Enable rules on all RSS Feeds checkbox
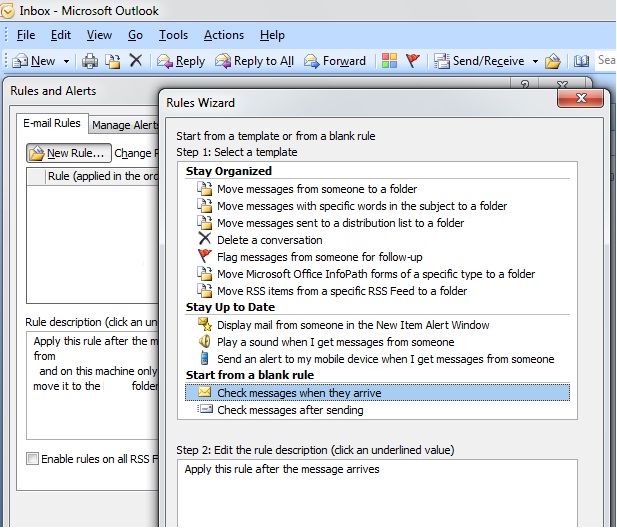This screenshot has height=530, width=617. pos(33,459)
